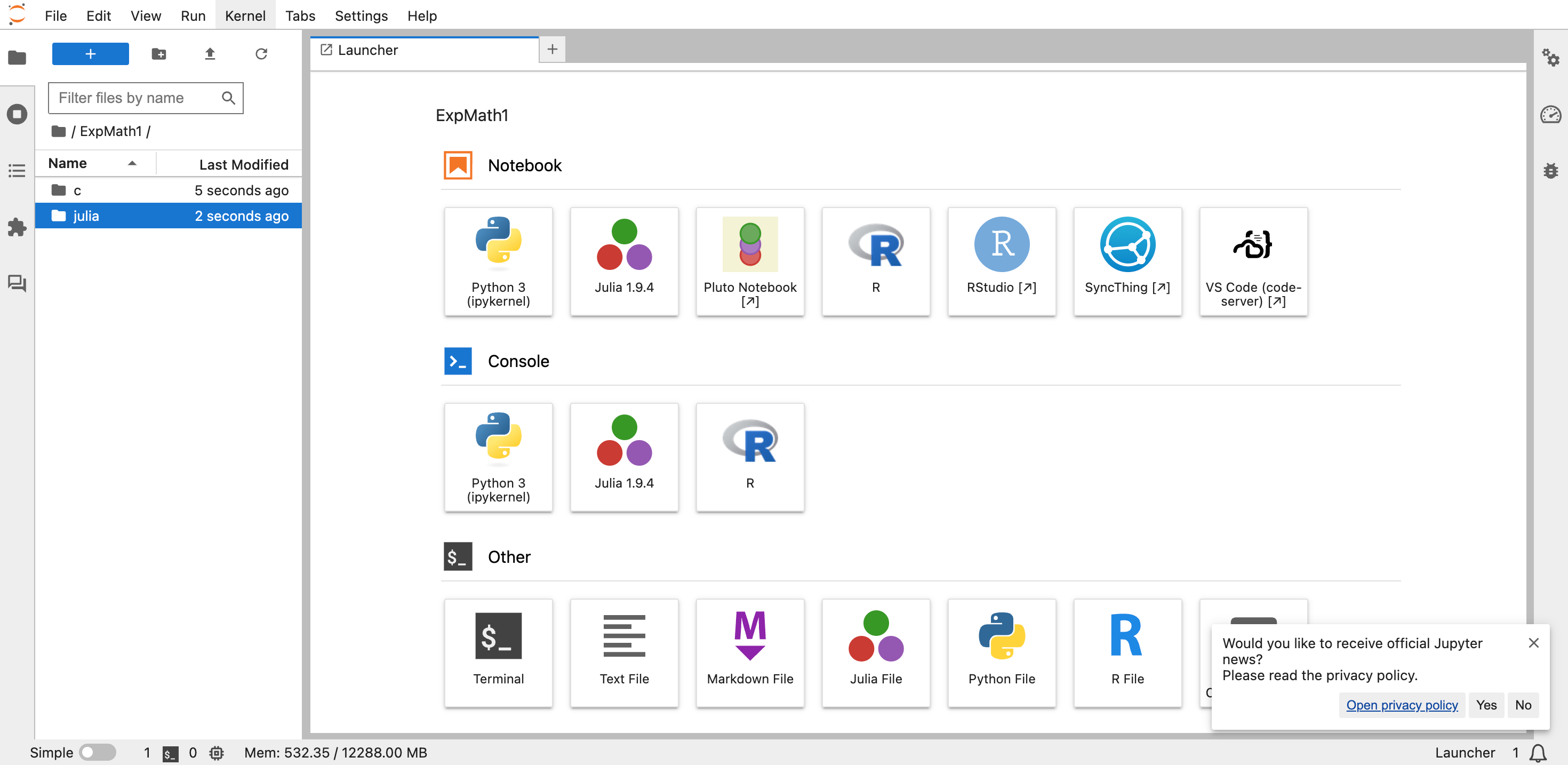Click the terminal count icon in status bar
Screen dimensions: 1568x765
point(171,753)
